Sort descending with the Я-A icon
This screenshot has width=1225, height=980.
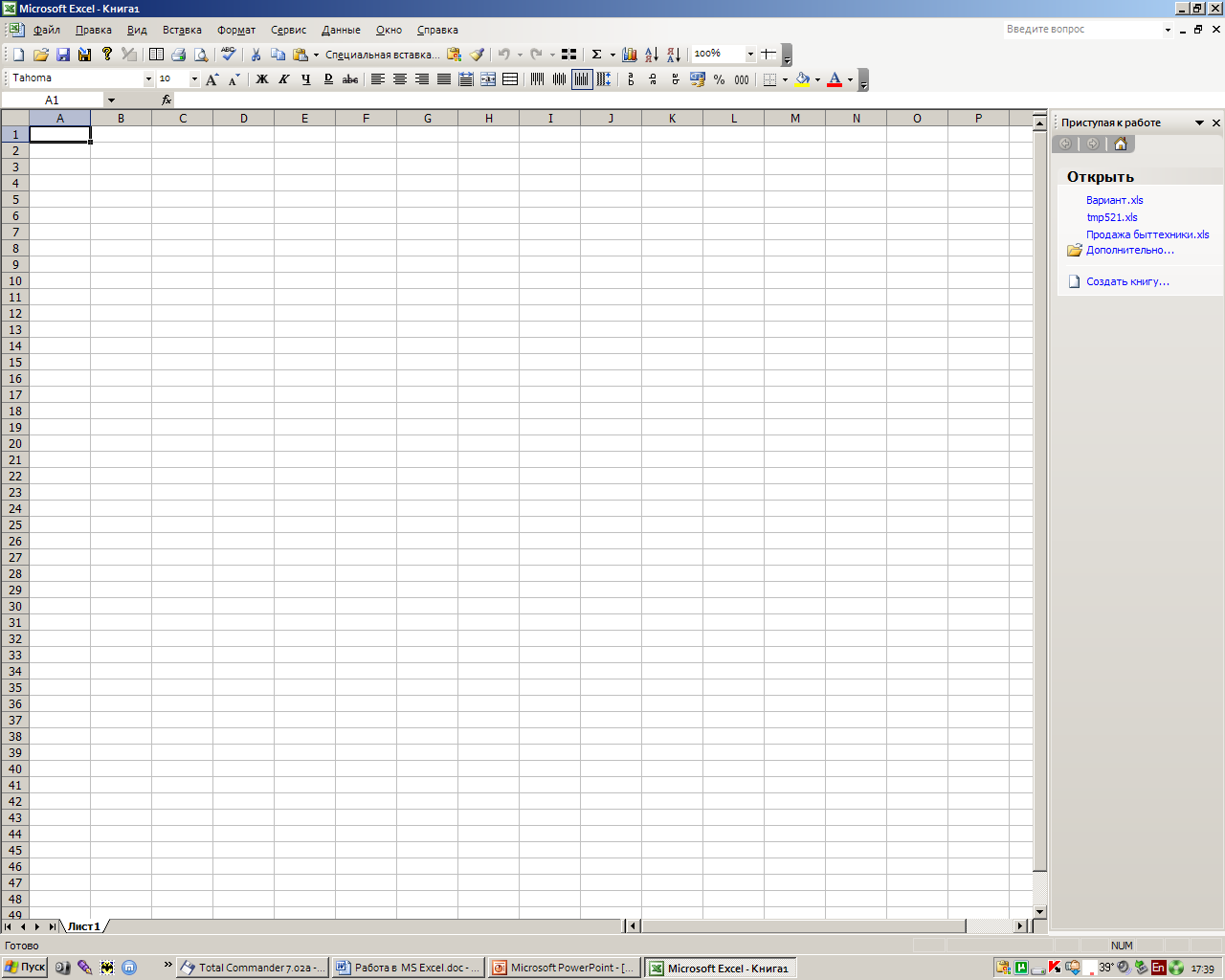[x=674, y=55]
